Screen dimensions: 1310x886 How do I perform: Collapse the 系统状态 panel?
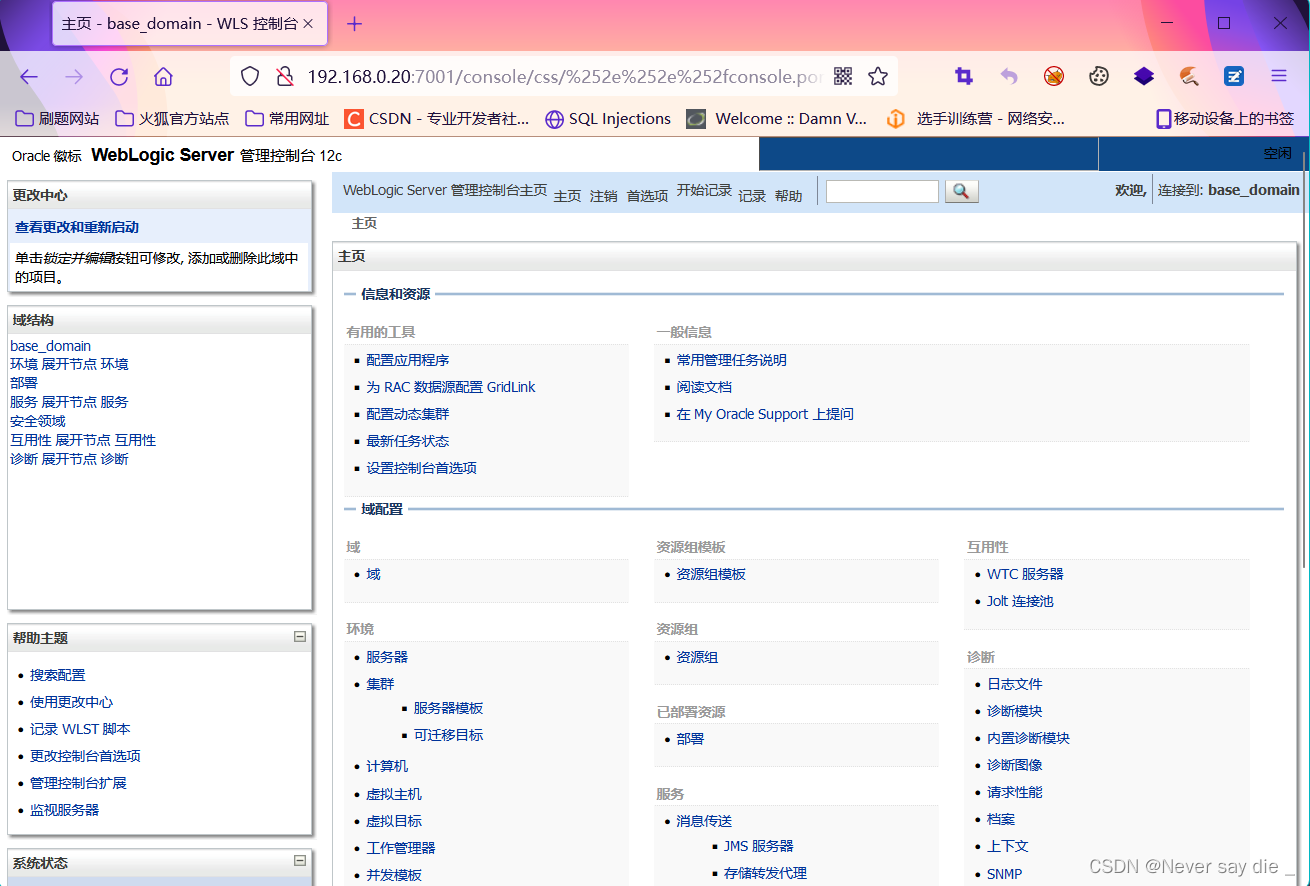tap(299, 860)
